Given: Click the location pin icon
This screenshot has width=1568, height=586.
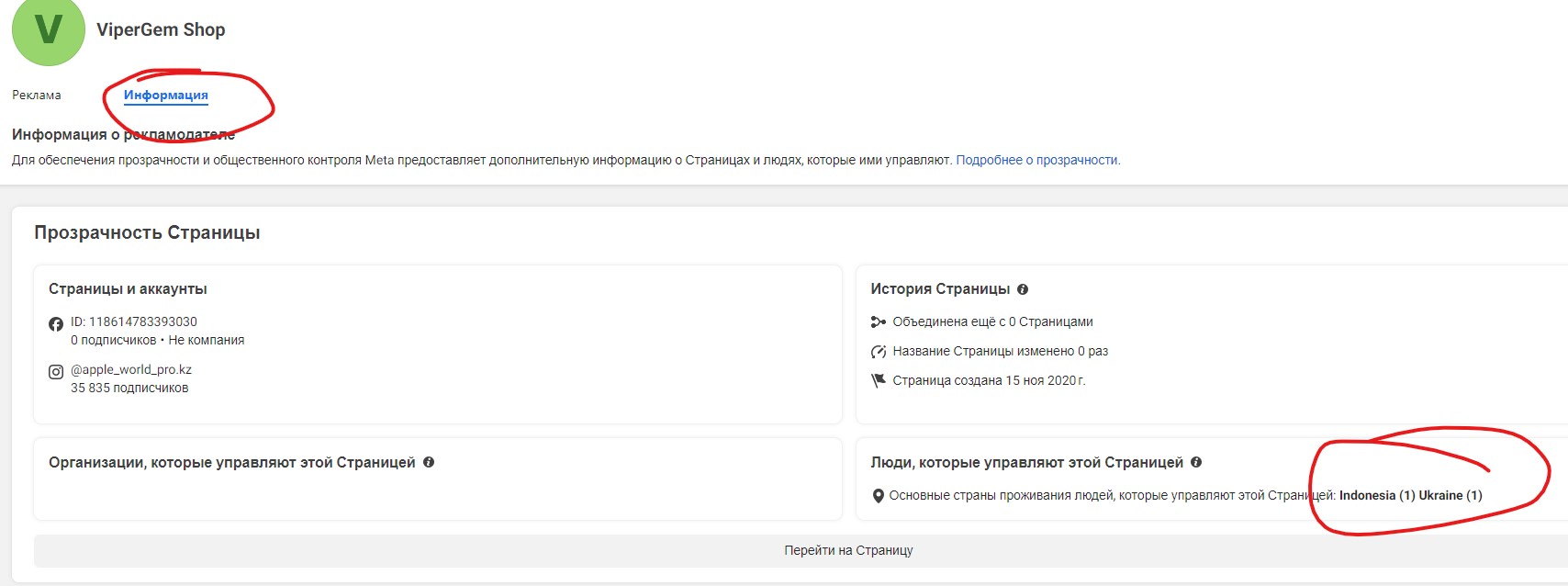Looking at the screenshot, I should [878, 496].
